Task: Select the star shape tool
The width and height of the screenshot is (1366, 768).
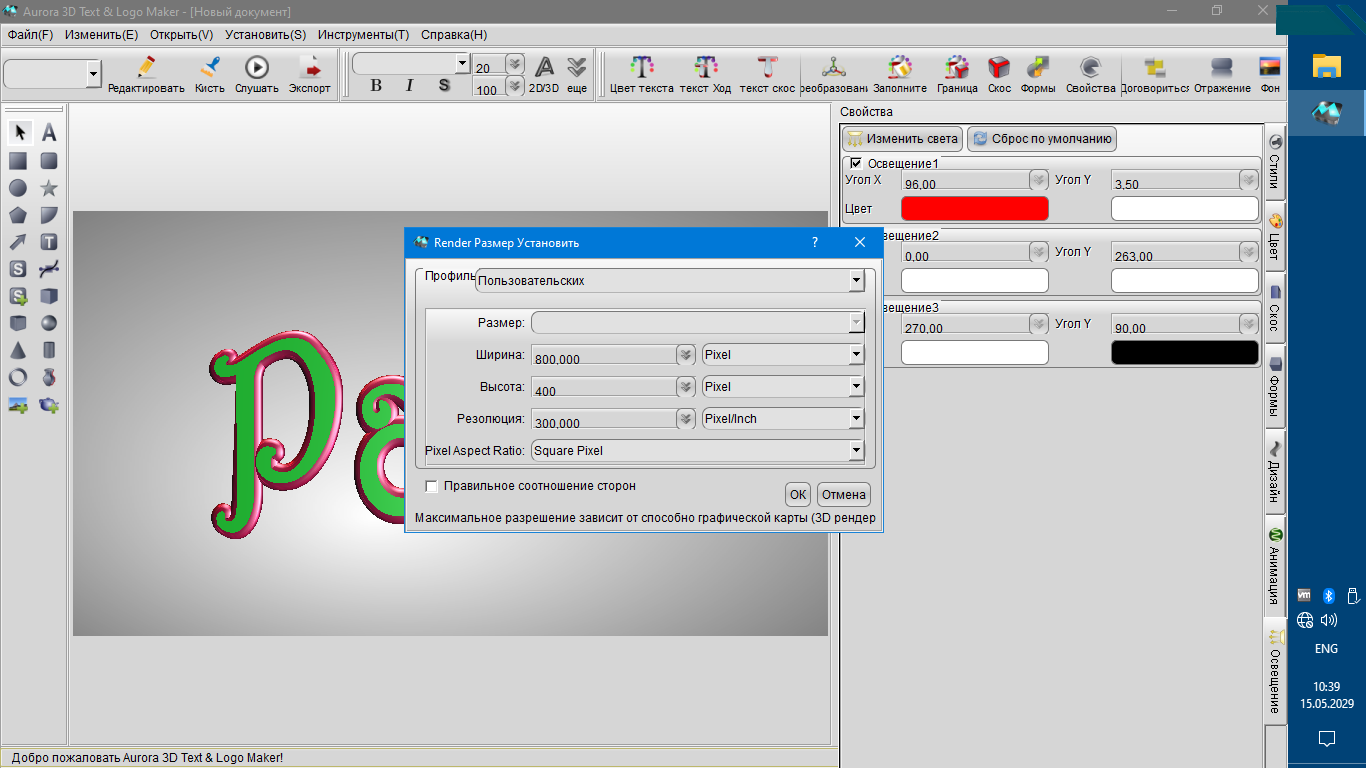Action: (x=48, y=188)
